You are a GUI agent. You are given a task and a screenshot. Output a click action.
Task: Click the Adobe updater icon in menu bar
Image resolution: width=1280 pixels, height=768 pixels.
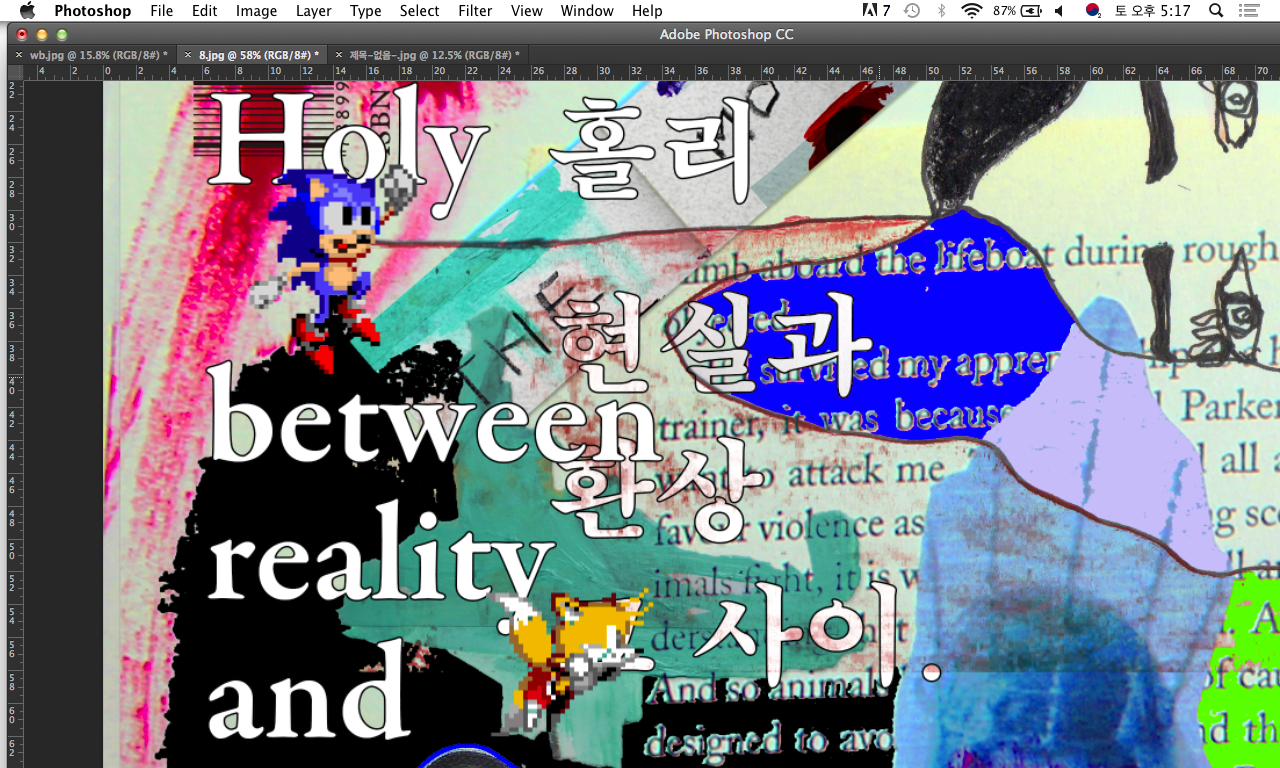[876, 11]
